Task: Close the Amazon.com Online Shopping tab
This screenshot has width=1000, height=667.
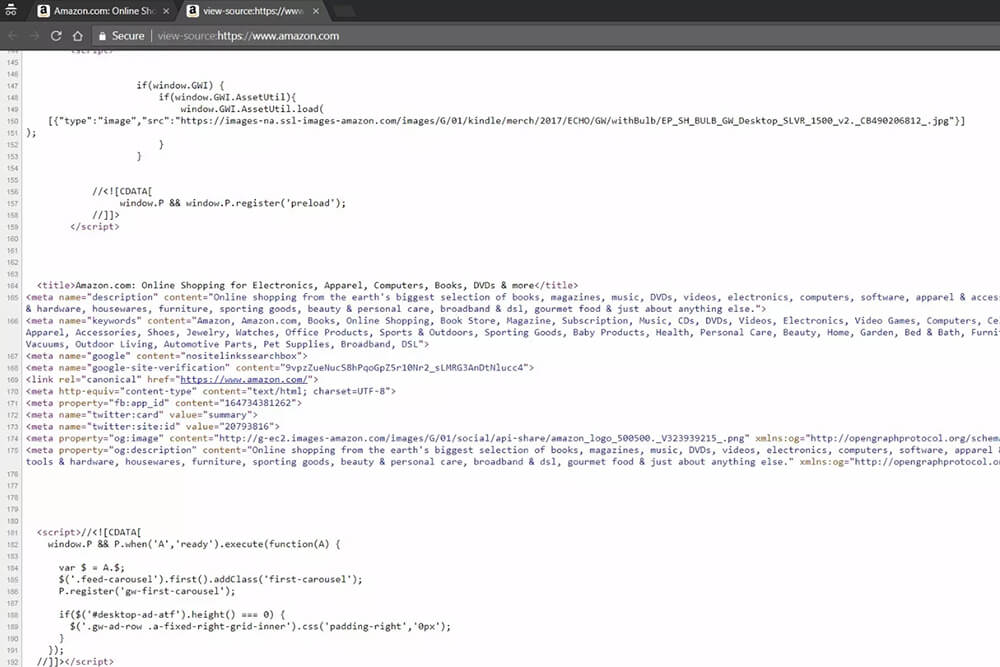Action: (x=166, y=11)
